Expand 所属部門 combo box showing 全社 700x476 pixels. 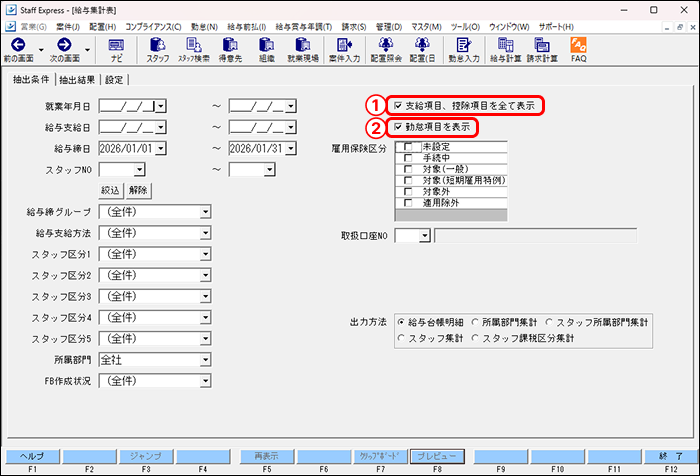coord(205,359)
